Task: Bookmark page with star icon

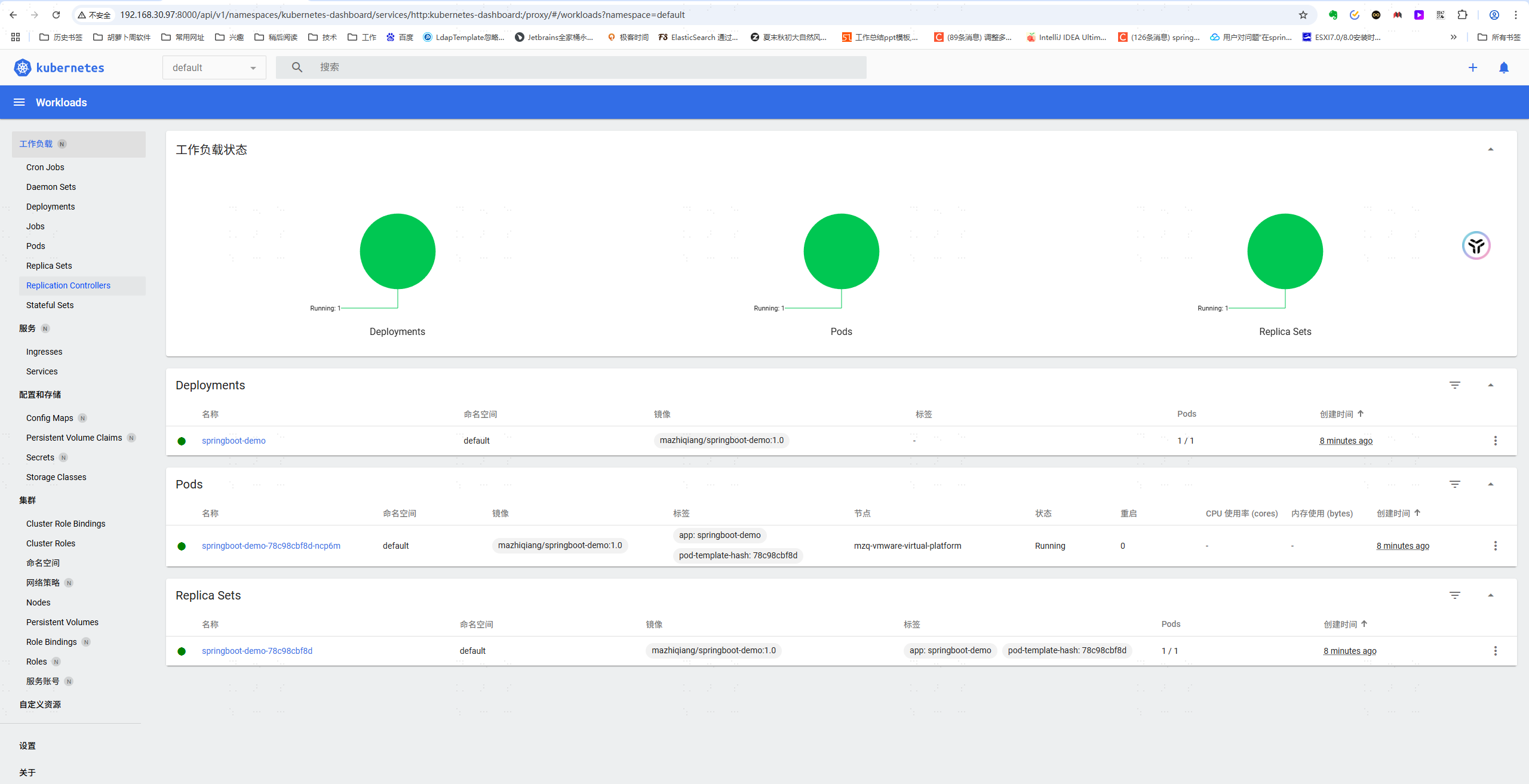Action: 1303,15
